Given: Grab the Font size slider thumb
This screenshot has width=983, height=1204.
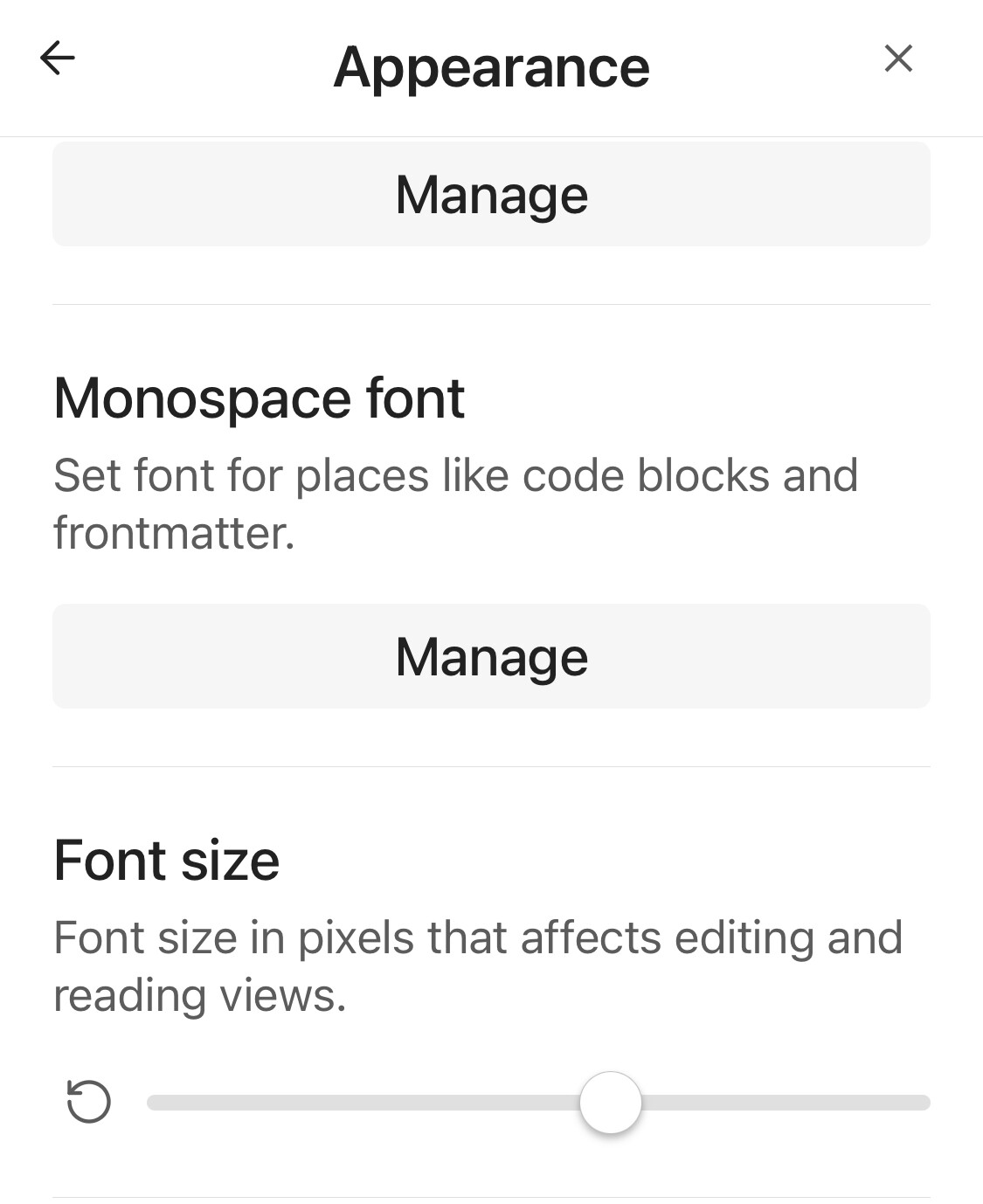Looking at the screenshot, I should [x=611, y=1103].
